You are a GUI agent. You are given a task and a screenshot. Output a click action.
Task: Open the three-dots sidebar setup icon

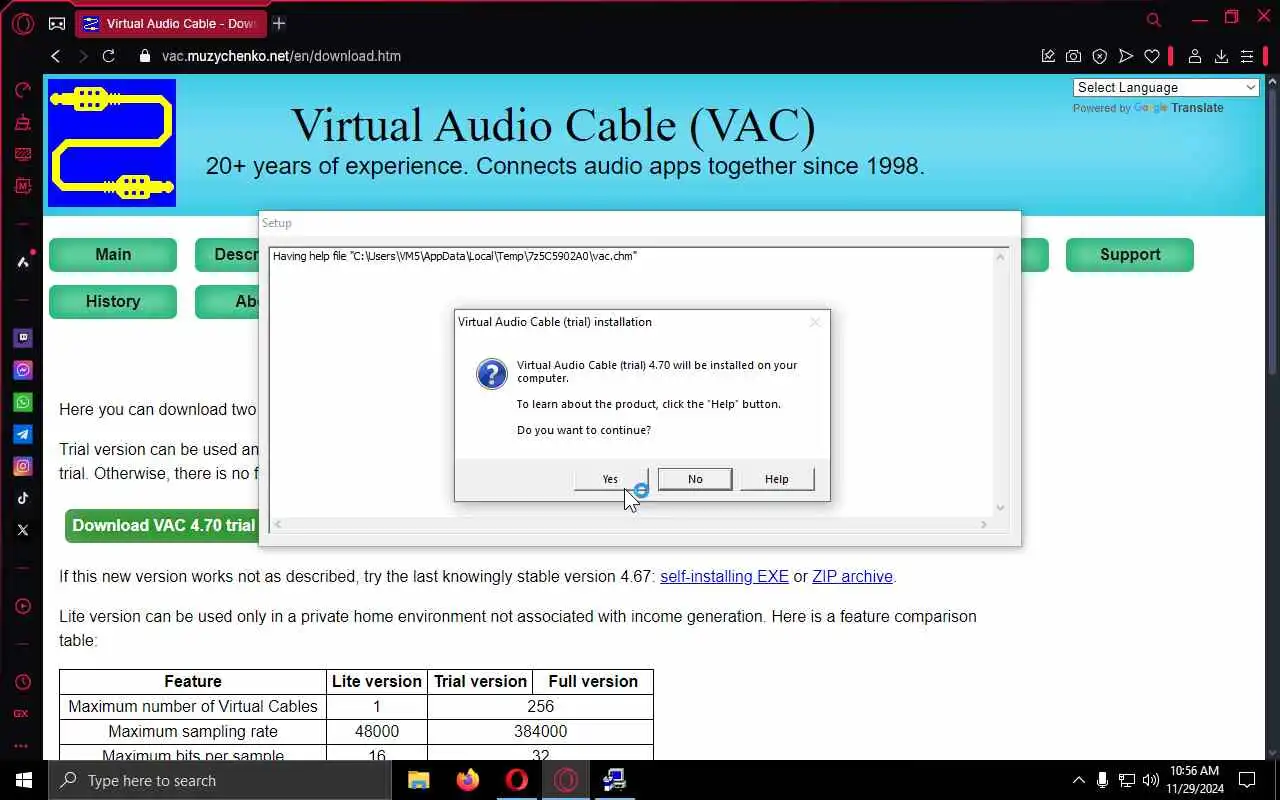click(22, 745)
